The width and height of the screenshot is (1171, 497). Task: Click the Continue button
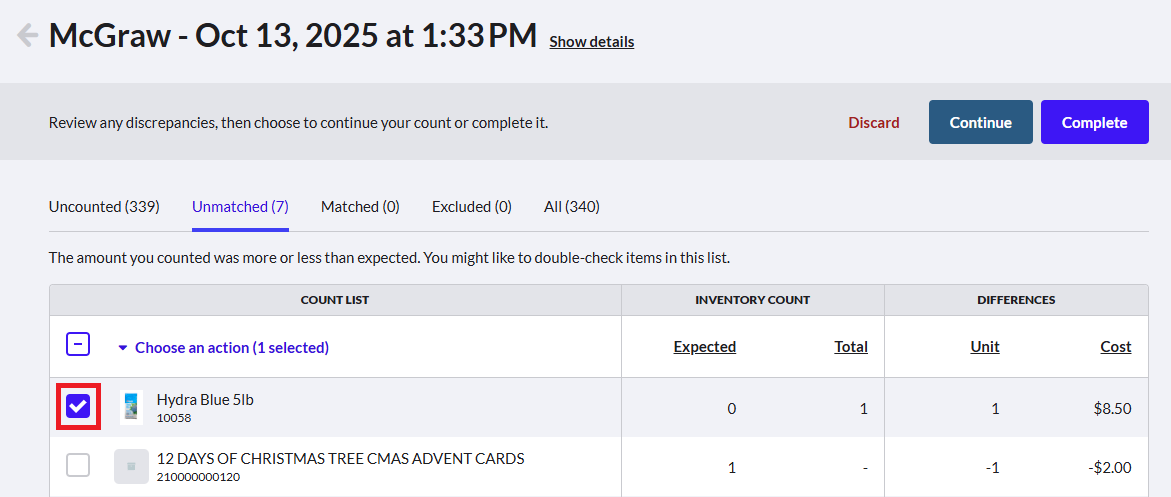981,122
